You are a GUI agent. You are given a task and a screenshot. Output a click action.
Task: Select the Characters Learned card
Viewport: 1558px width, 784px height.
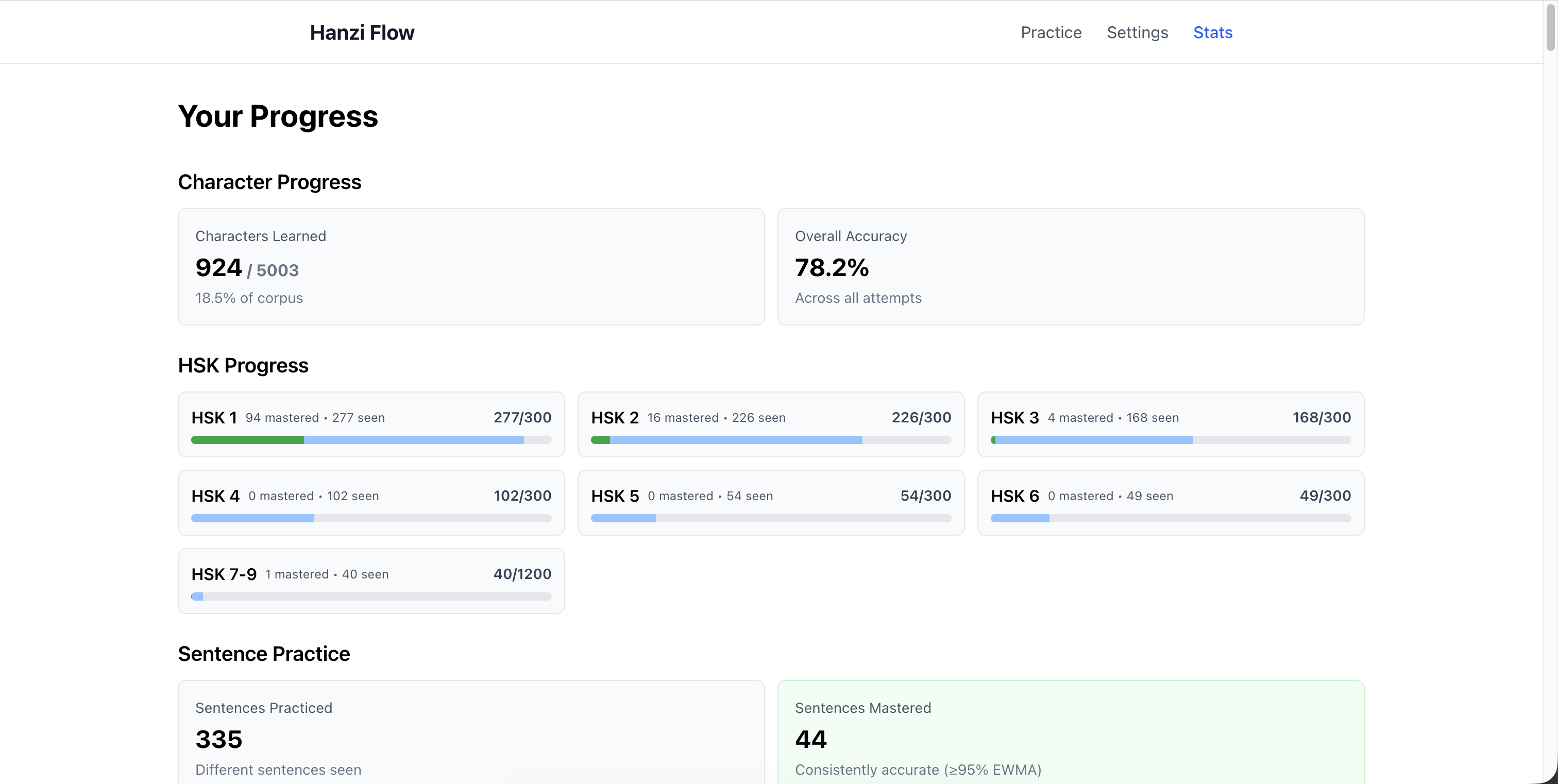coord(470,267)
